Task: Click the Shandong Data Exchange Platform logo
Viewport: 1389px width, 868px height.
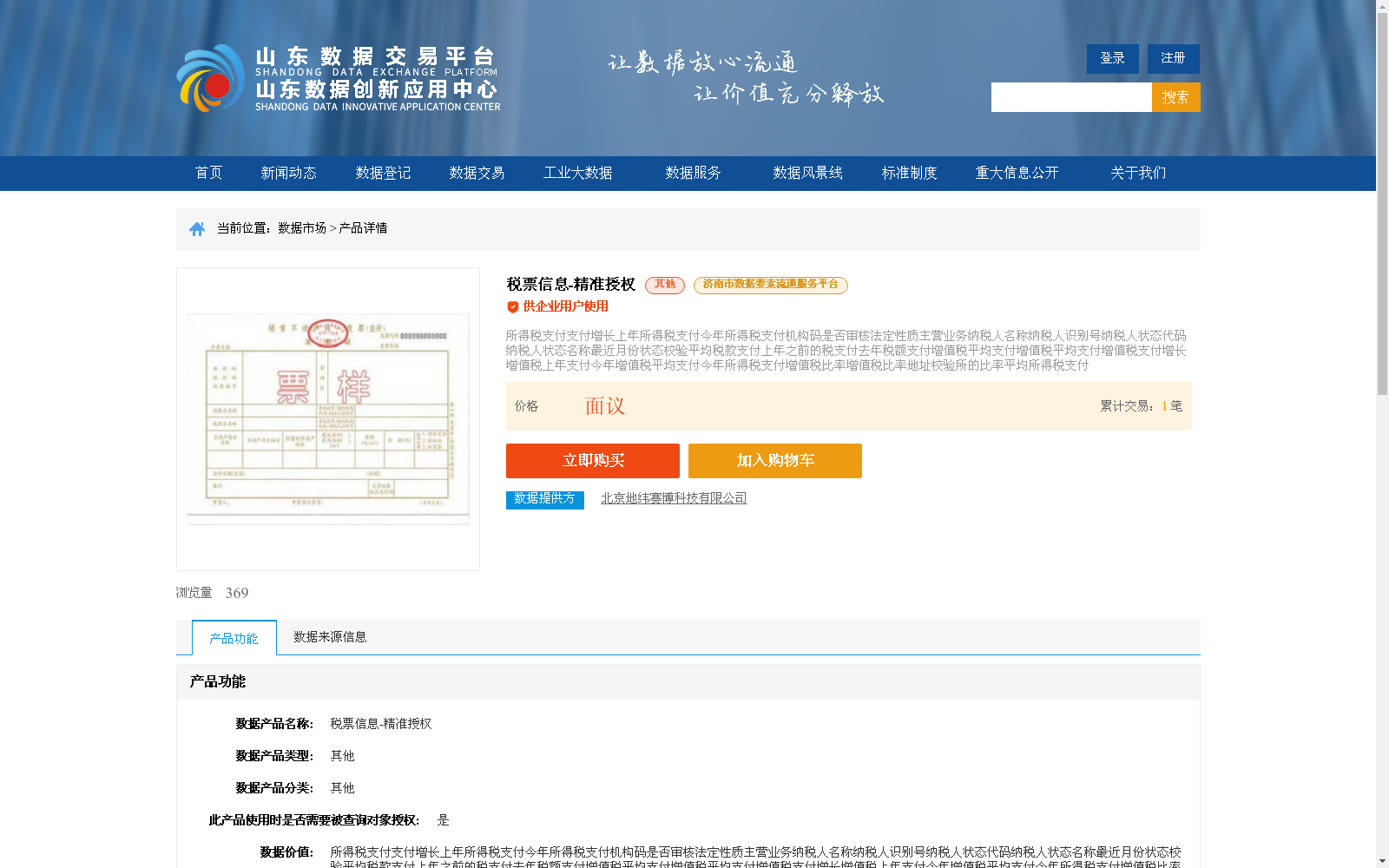Action: 339,78
